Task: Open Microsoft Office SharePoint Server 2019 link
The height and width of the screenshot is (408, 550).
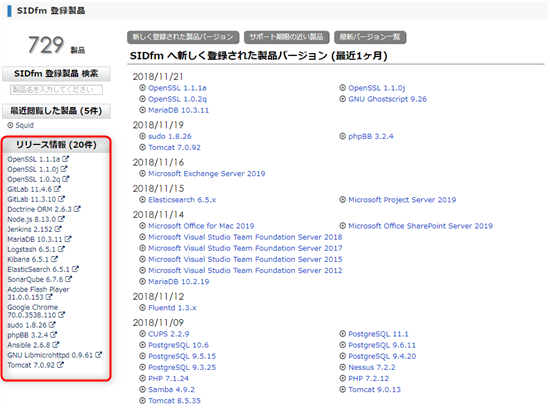Action: tap(421, 226)
